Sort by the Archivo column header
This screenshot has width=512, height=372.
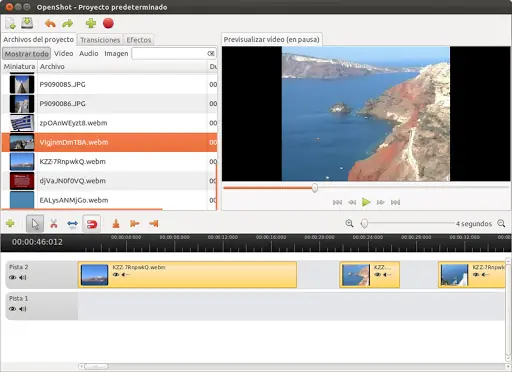(x=122, y=67)
